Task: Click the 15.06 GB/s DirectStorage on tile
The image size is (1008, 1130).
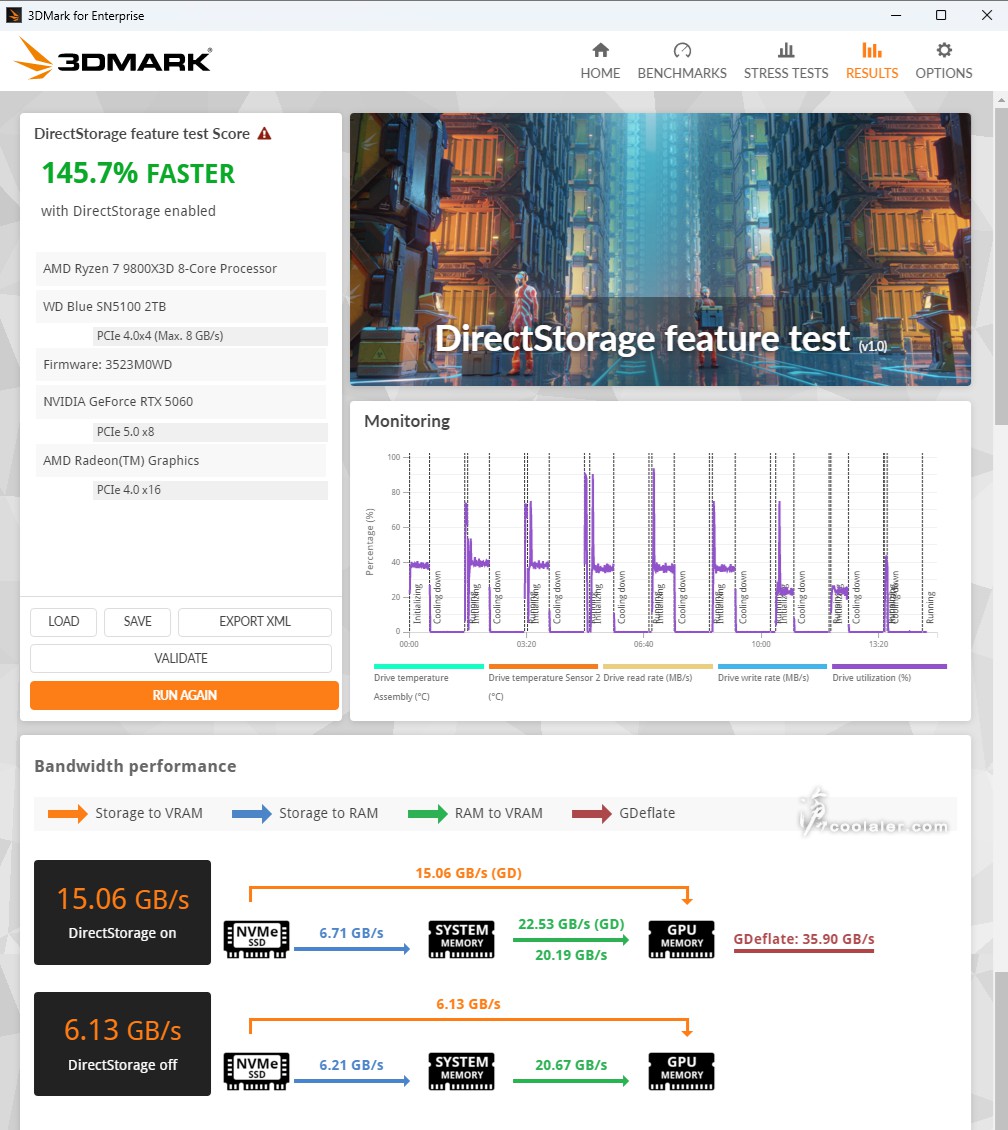Action: (122, 912)
